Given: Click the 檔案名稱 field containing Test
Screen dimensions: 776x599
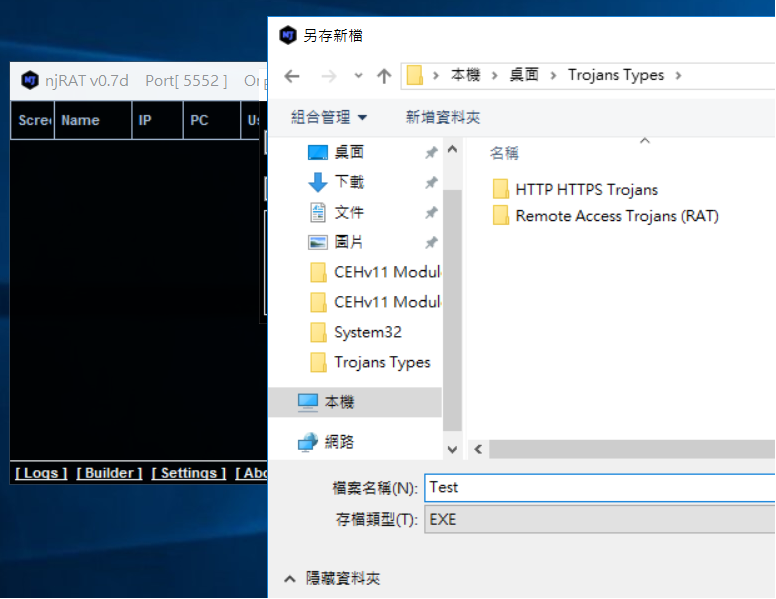Looking at the screenshot, I should [600, 488].
